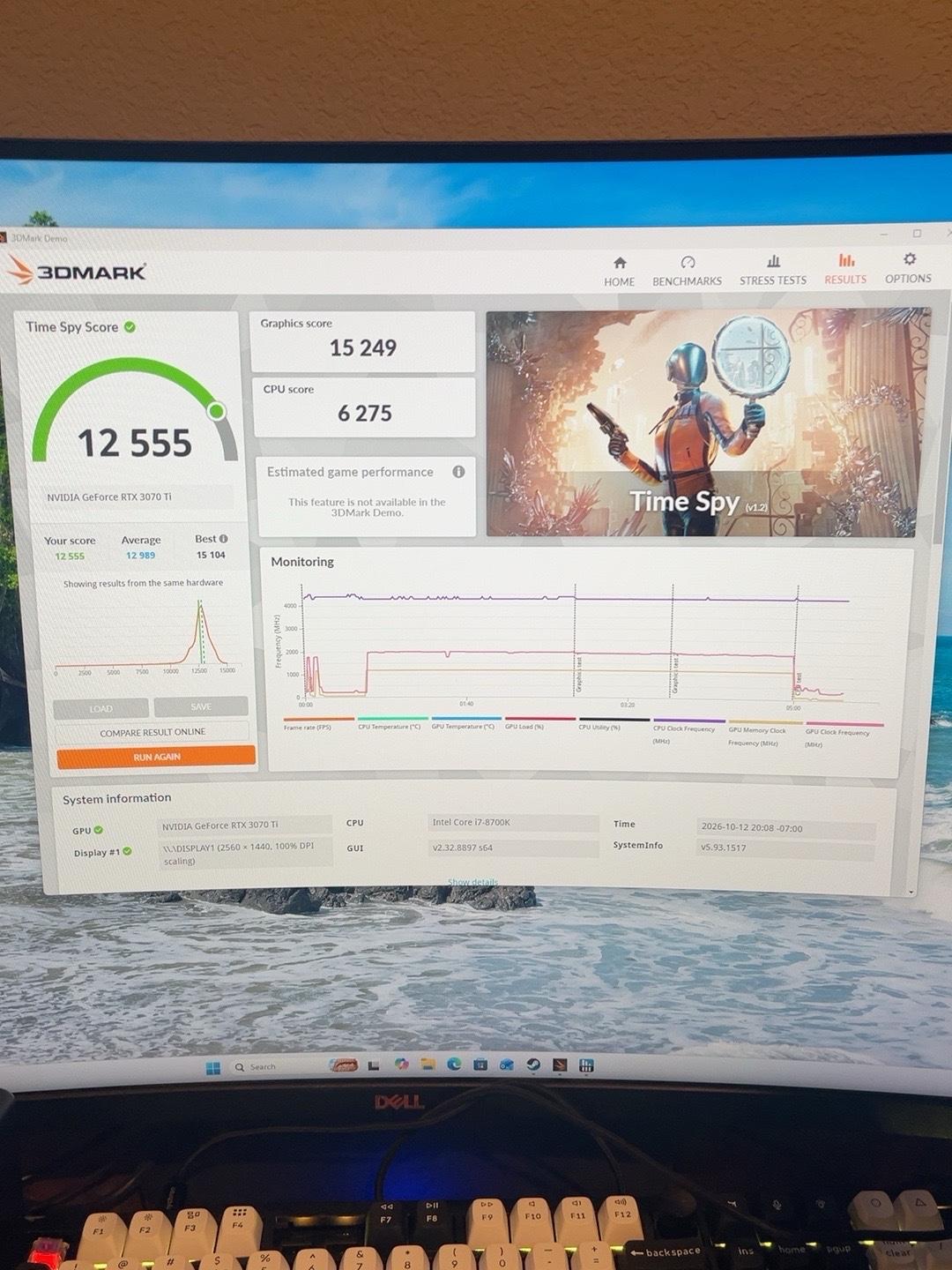Click Your score value 12 555 in blue-green

coord(70,557)
